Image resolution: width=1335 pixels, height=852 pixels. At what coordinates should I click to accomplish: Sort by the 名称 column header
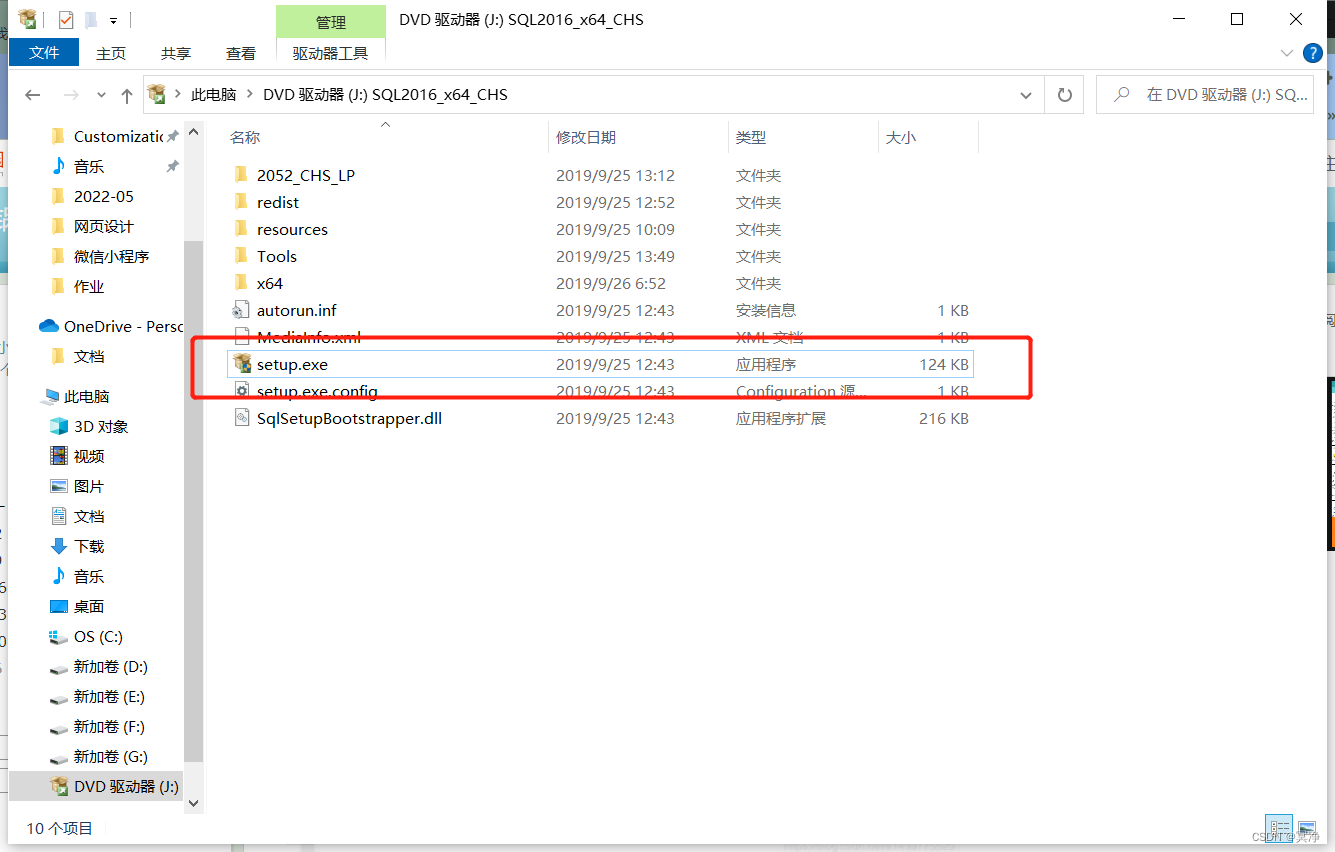pyautogui.click(x=245, y=137)
